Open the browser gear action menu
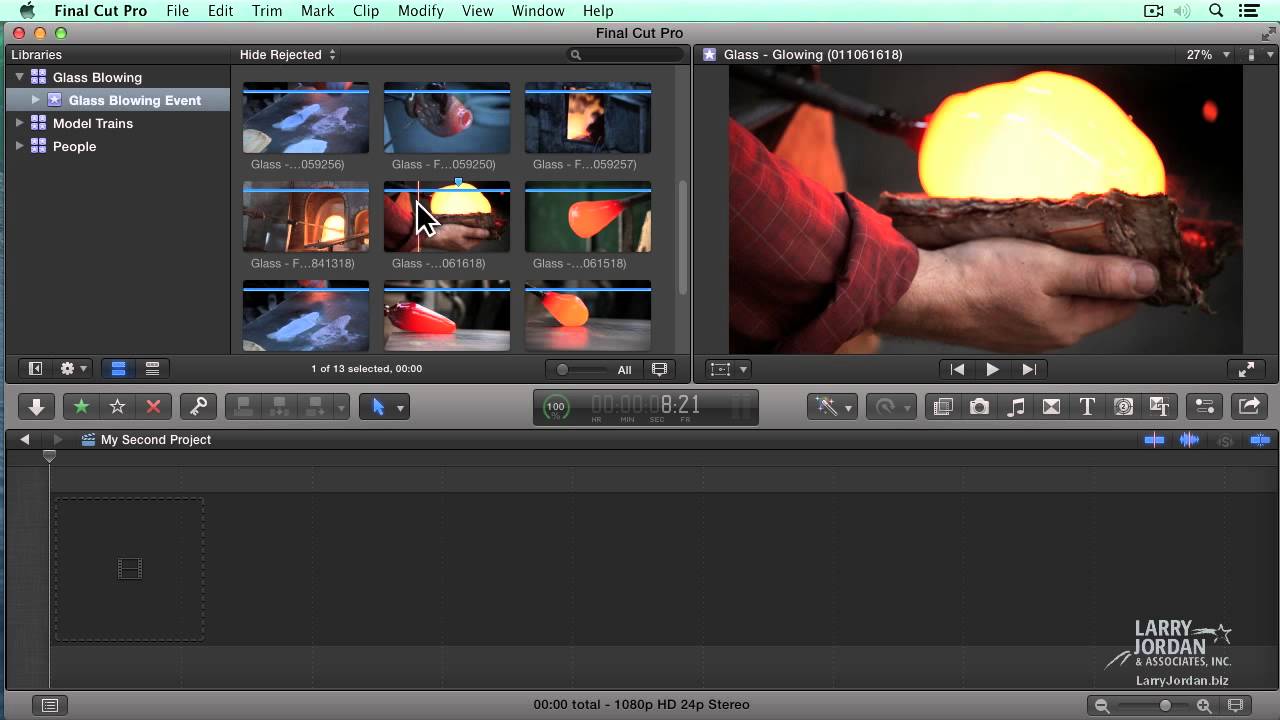 click(74, 369)
